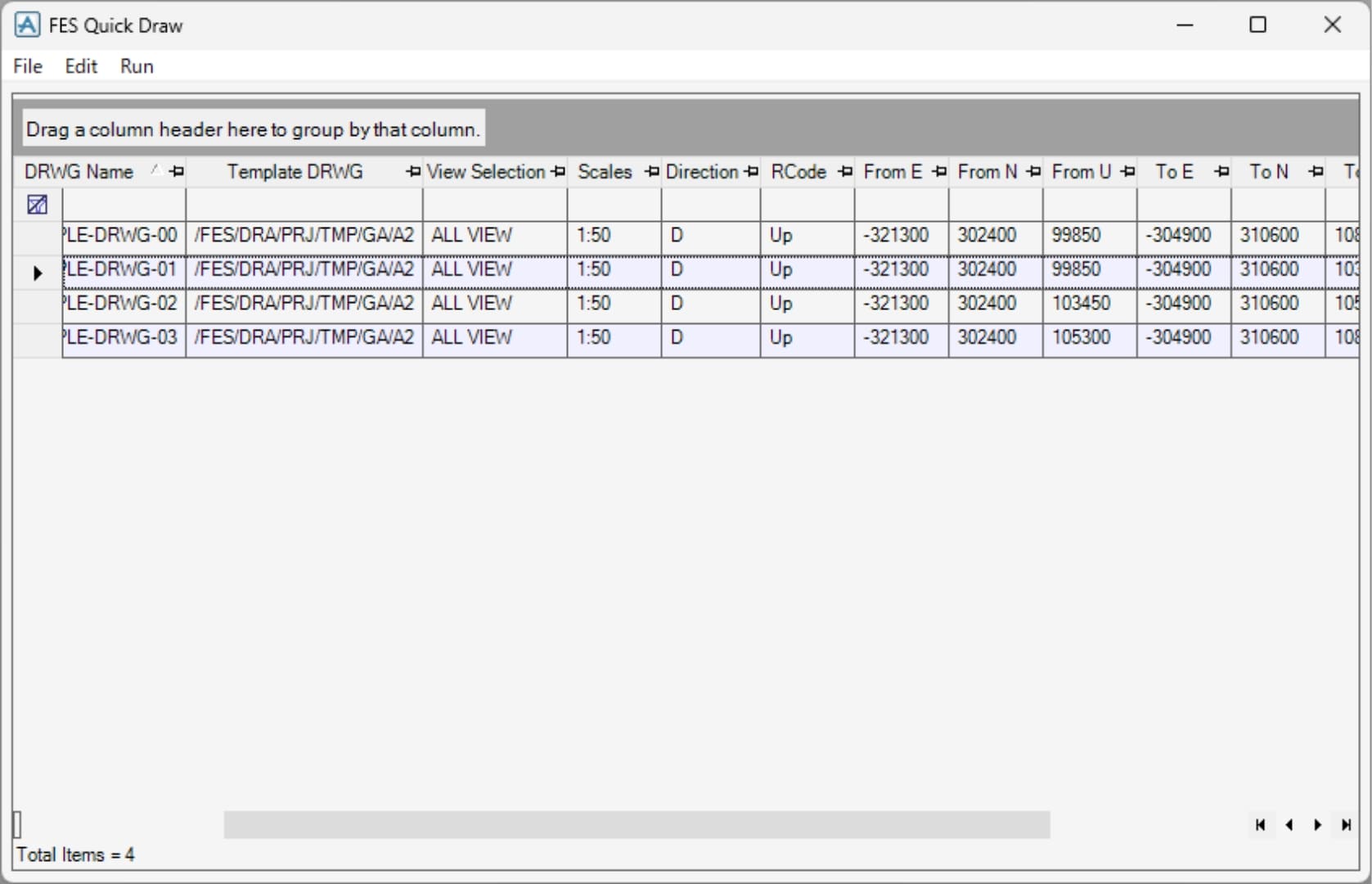Click the From U column header
This screenshot has height=884, width=1372.
(1081, 172)
